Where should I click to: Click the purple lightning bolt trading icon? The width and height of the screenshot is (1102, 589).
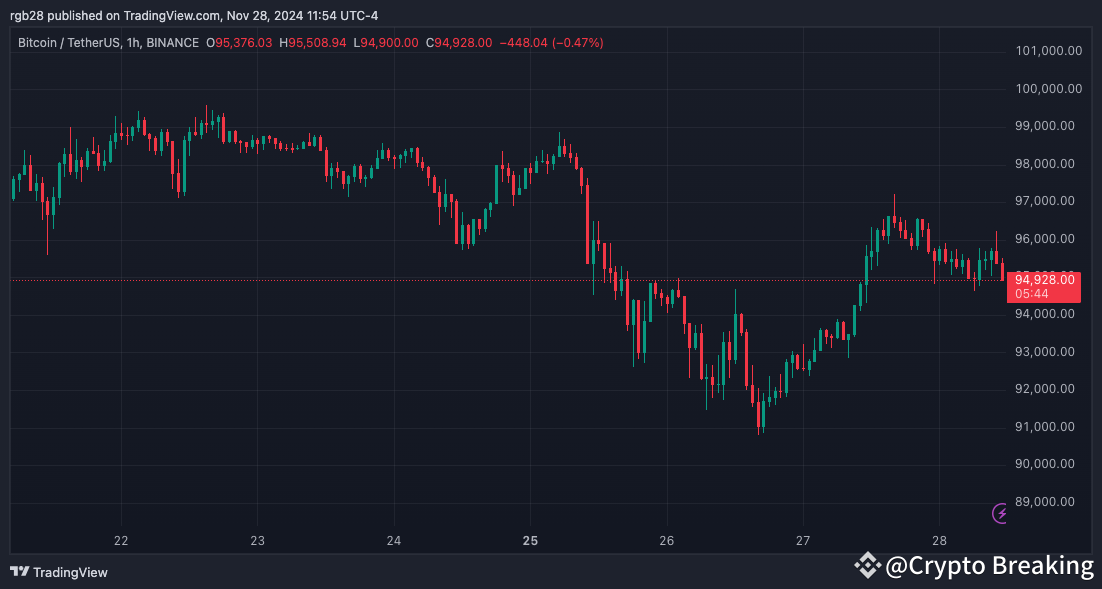point(998,513)
